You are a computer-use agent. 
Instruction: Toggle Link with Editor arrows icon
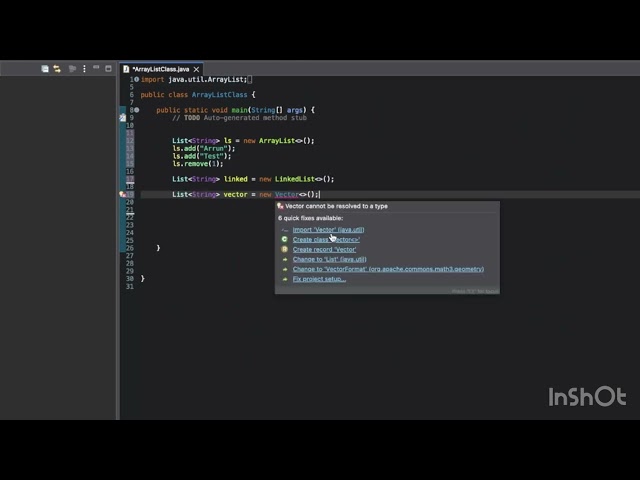point(57,69)
